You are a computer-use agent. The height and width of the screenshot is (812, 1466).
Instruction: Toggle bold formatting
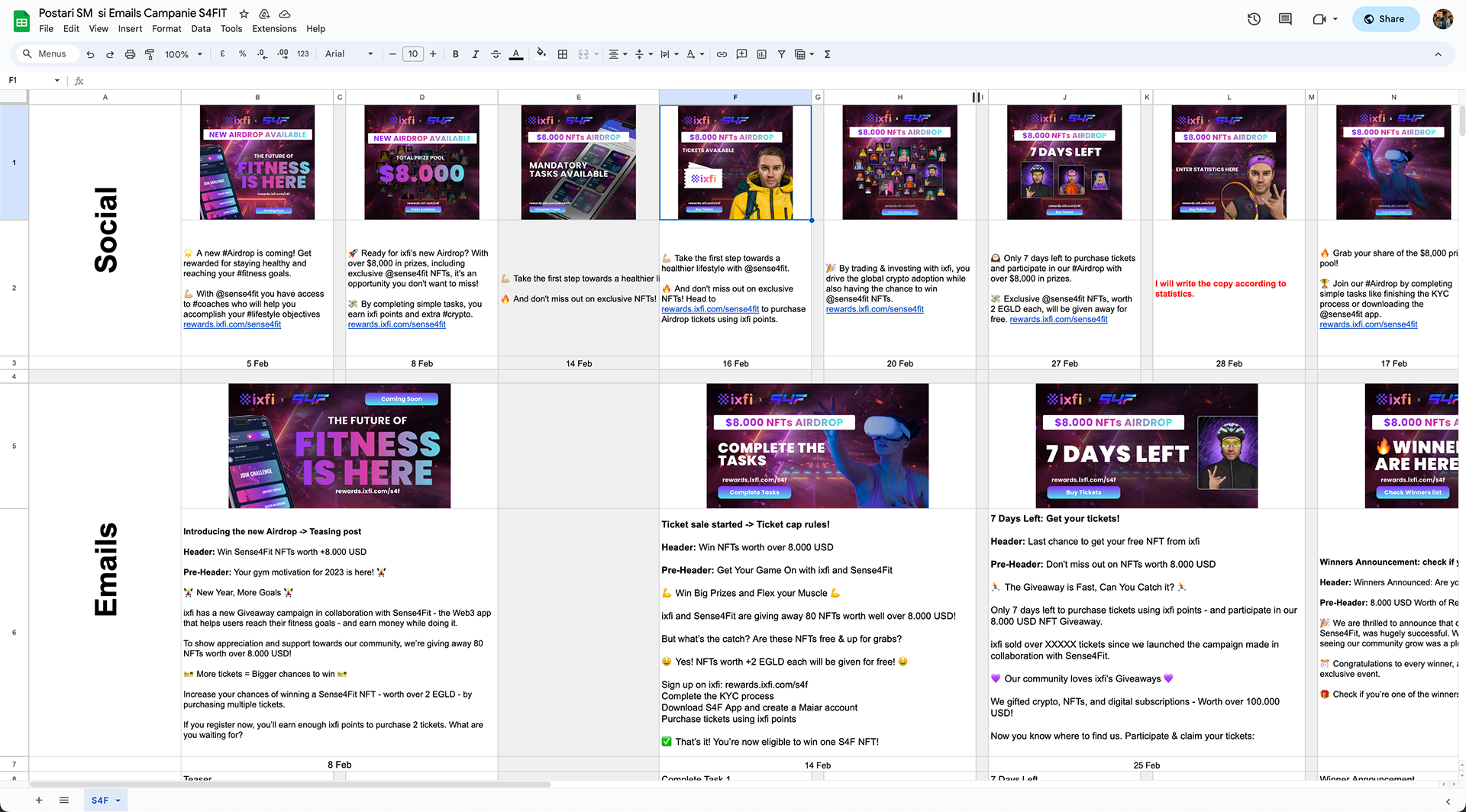pos(456,54)
